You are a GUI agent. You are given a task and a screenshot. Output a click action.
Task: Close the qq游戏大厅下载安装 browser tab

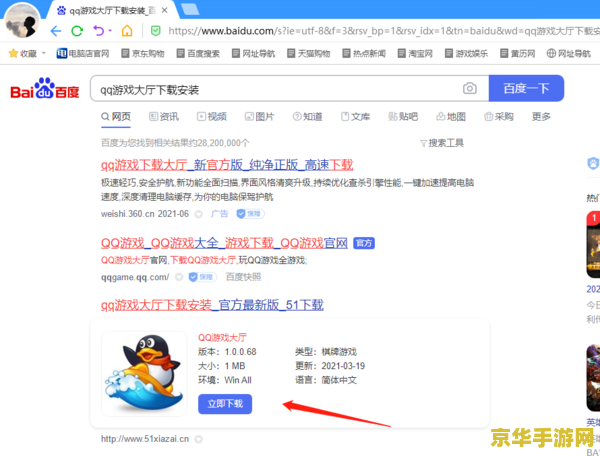[165, 10]
